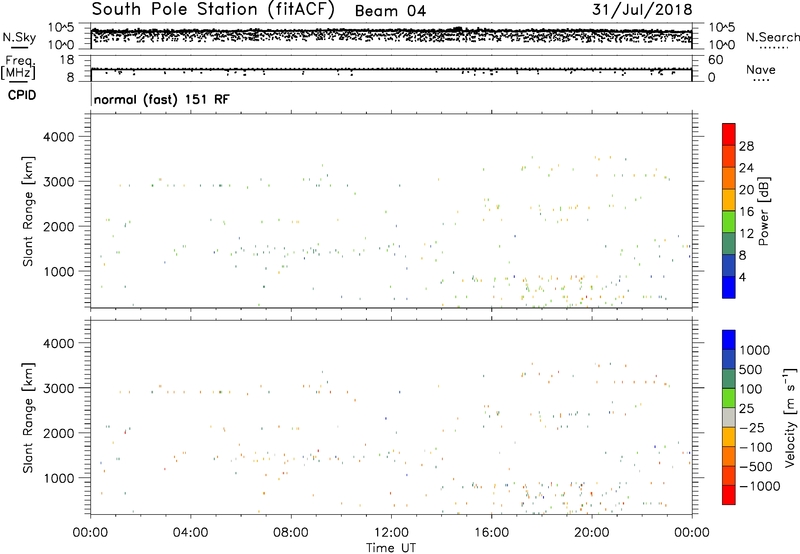Click the '12:00' time tick label
Image resolution: width=800 pixels, height=554 pixels.
point(391,533)
